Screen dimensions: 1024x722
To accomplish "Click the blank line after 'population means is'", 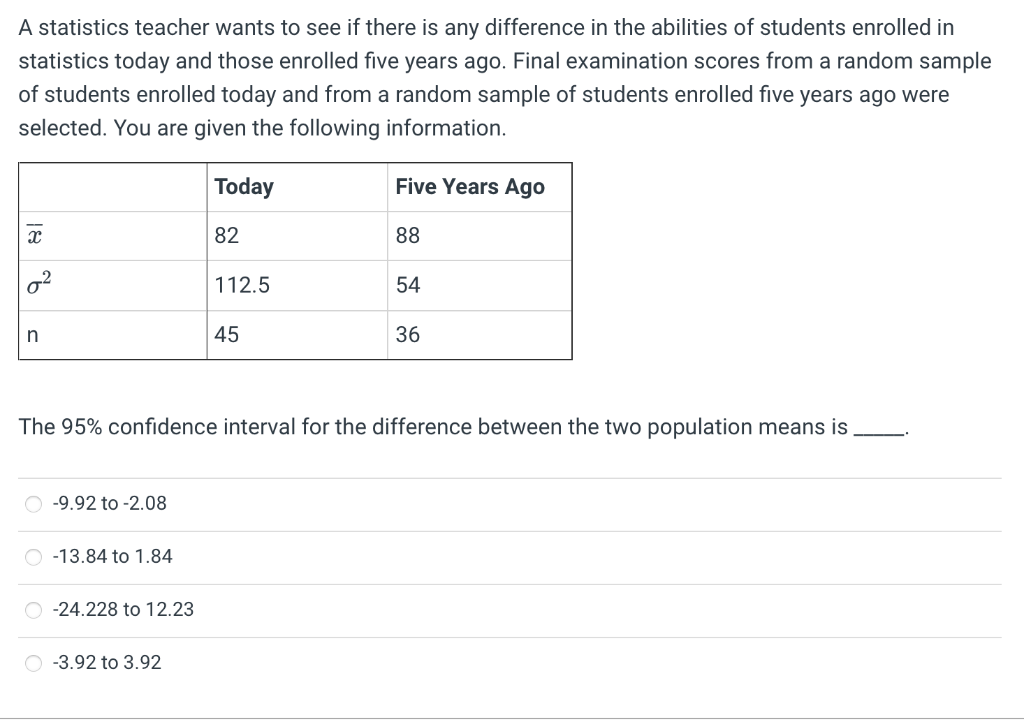I will tap(879, 433).
